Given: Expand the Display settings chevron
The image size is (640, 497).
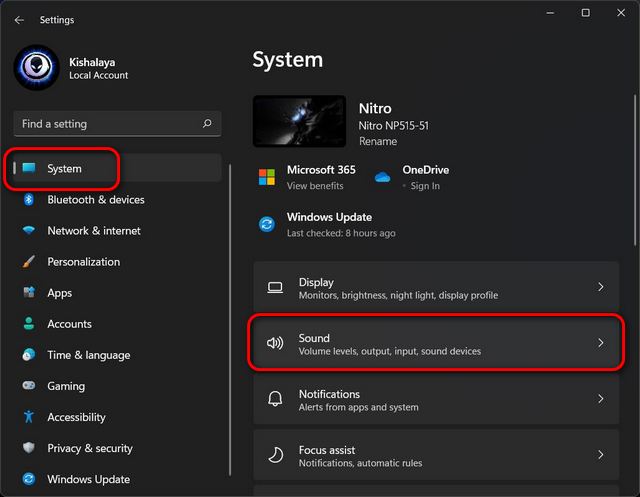Looking at the screenshot, I should point(600,287).
